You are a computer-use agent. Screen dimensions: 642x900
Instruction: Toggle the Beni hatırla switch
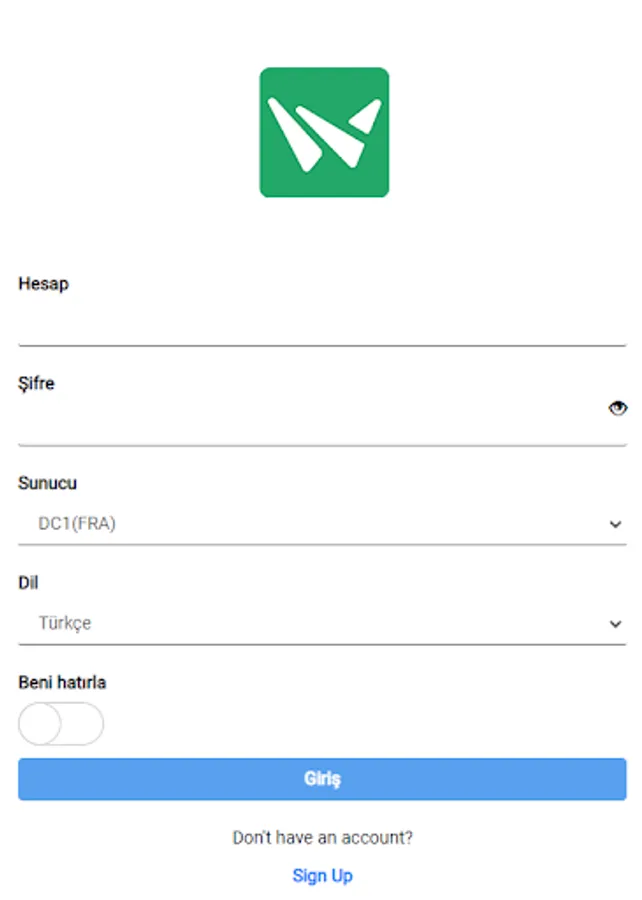(x=61, y=724)
